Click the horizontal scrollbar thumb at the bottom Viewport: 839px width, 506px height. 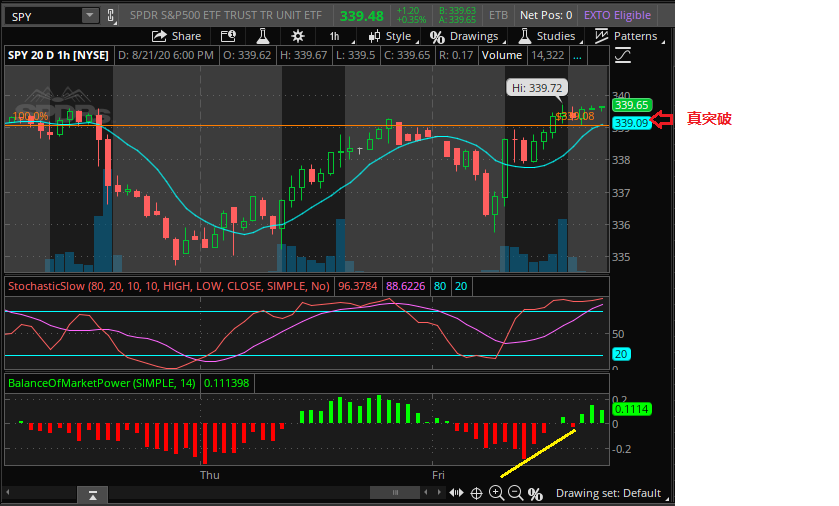(x=395, y=492)
